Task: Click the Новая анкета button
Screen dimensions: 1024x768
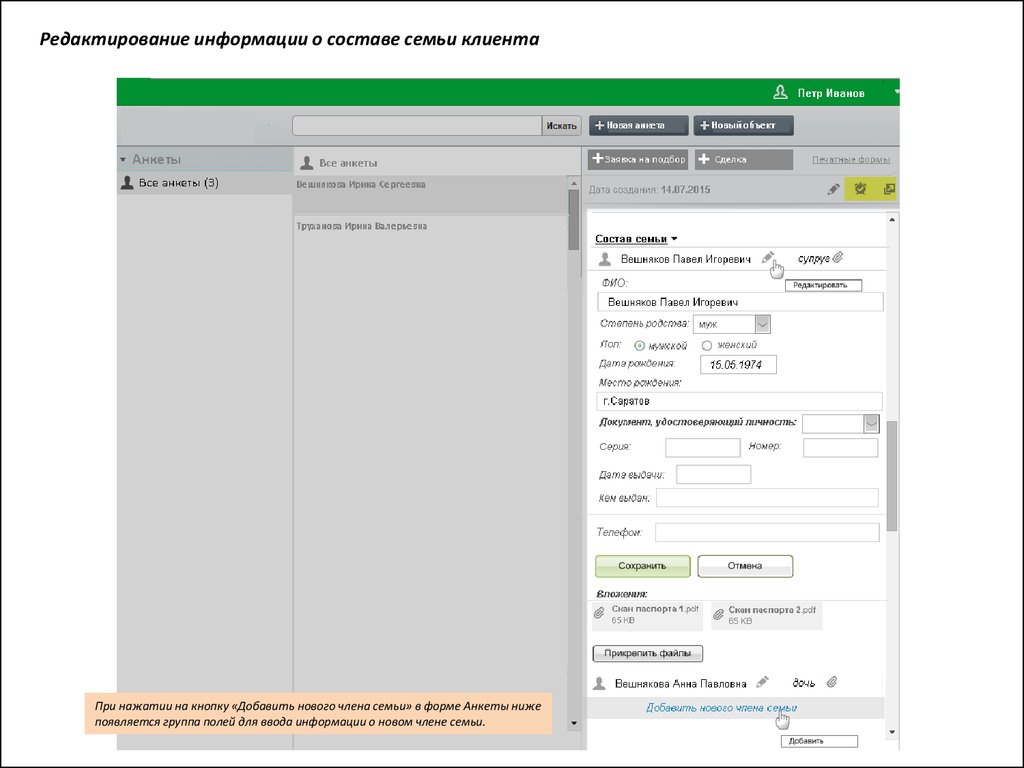Action: coord(639,126)
